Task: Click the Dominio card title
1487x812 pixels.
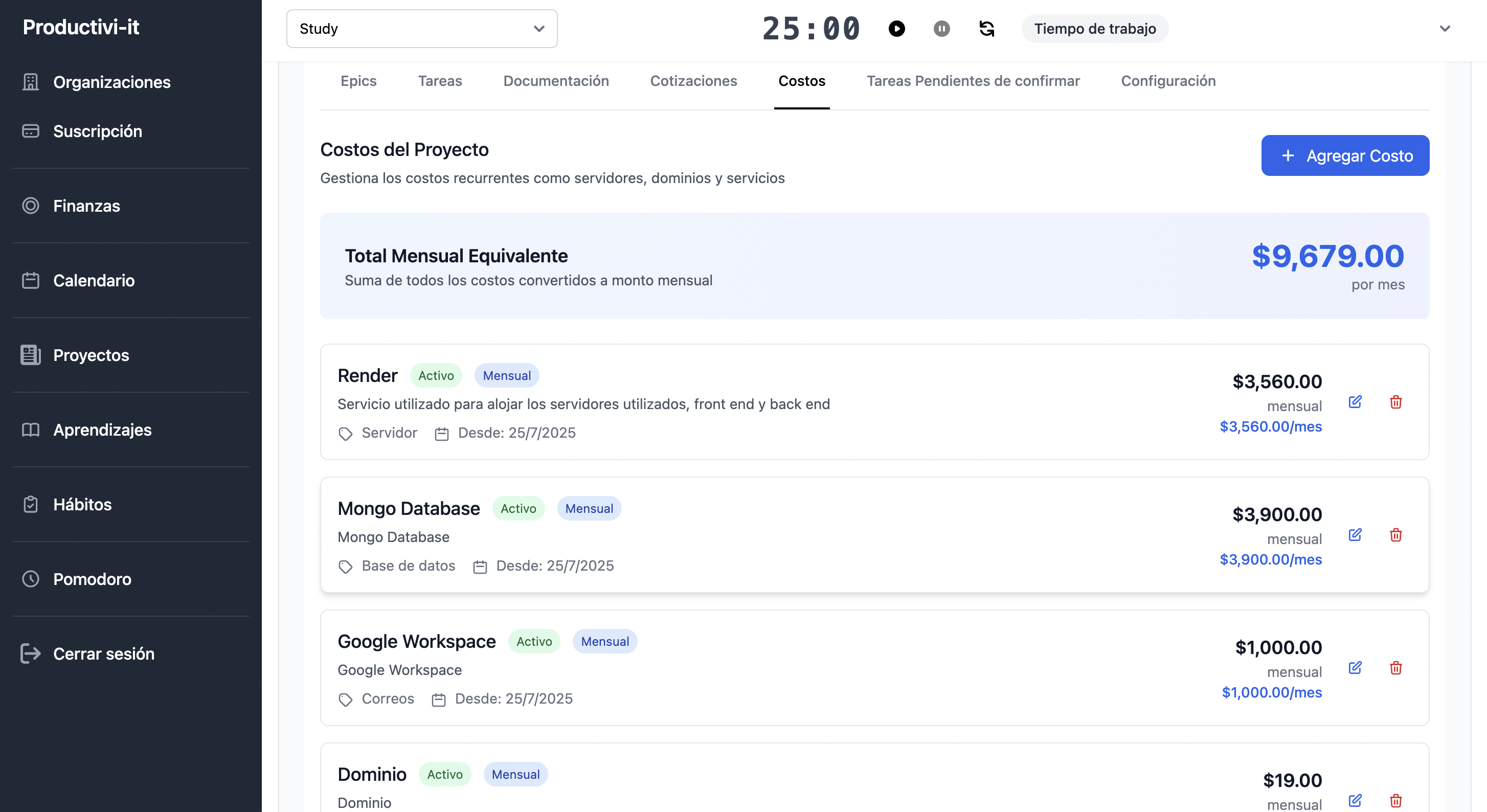Action: click(x=372, y=774)
